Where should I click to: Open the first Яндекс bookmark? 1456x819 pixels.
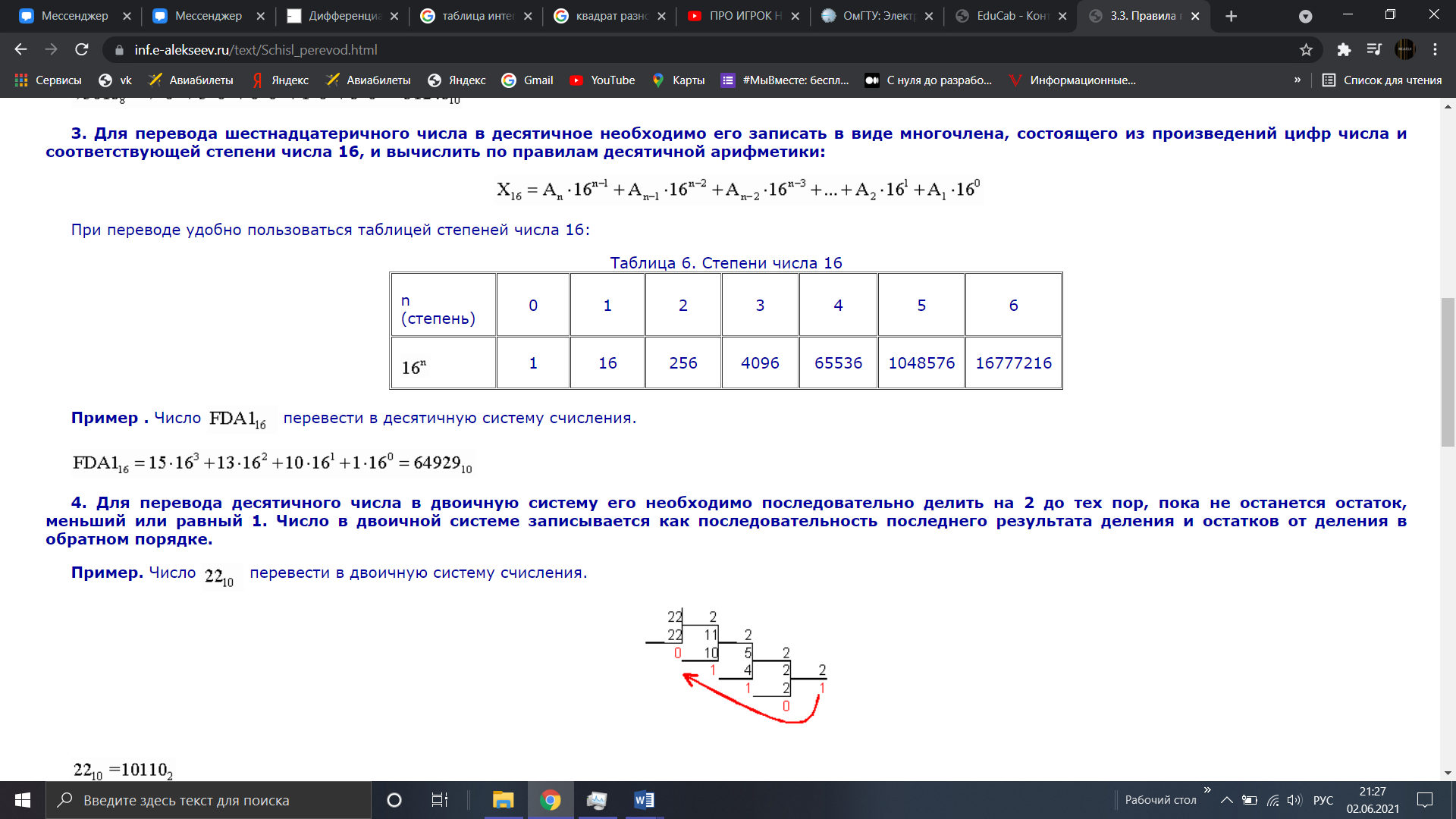(x=281, y=80)
